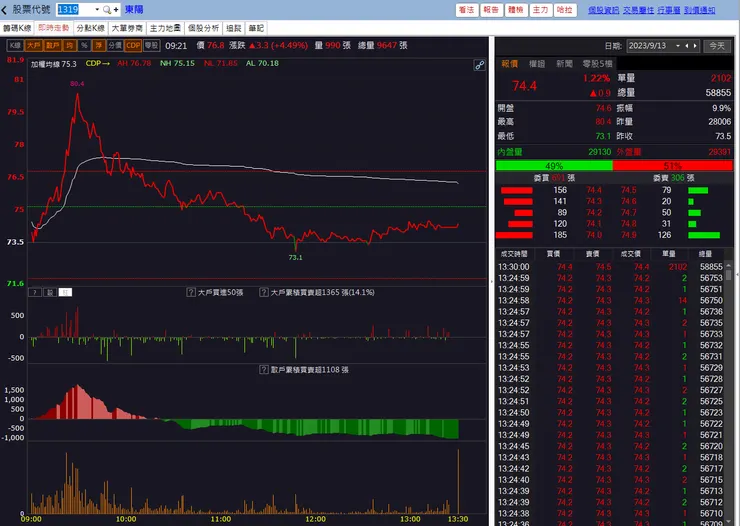Click the red 51% outer volume bar
This screenshot has height=526, width=740.
tap(673, 166)
